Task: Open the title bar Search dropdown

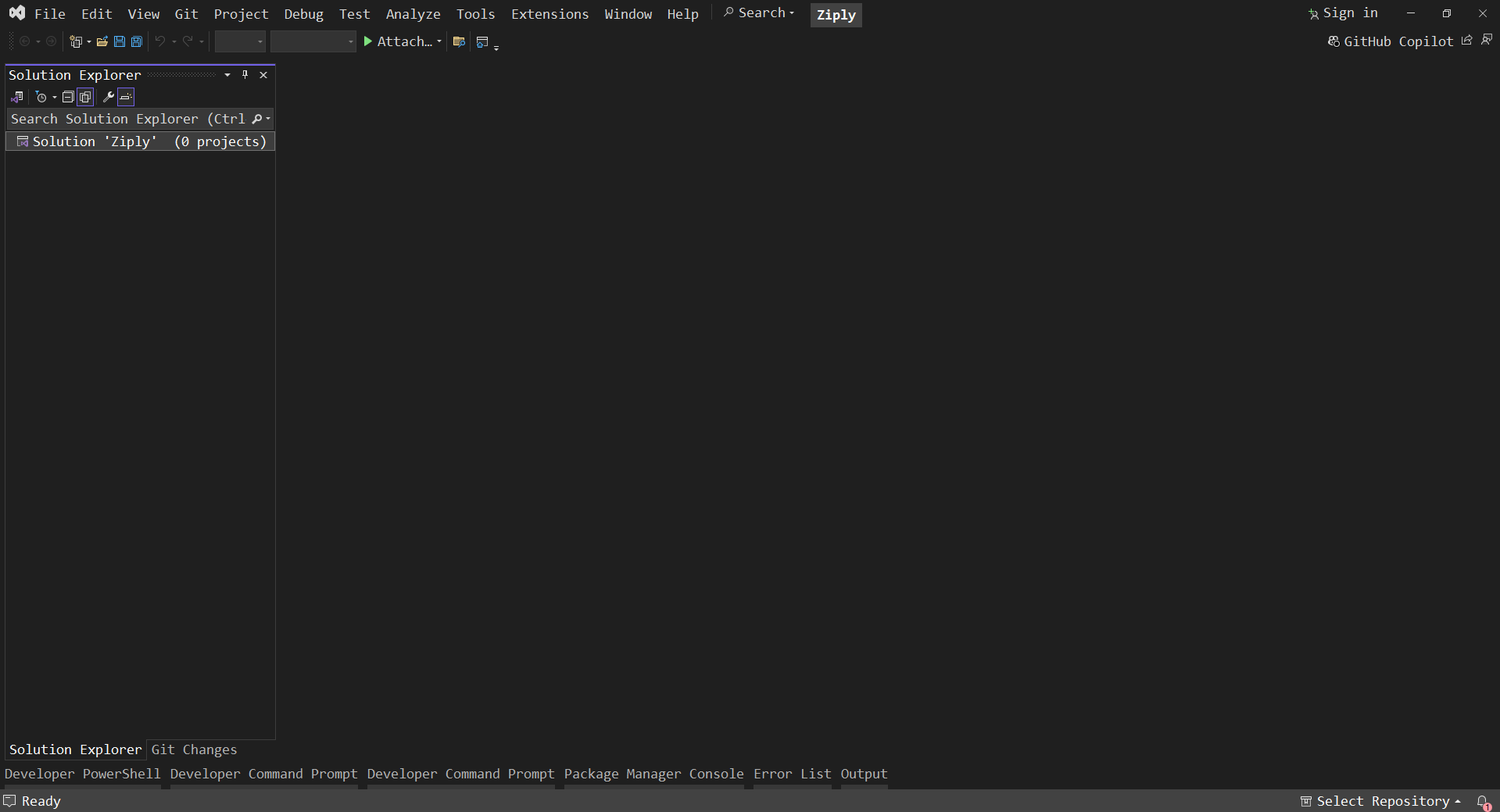Action: 758,13
